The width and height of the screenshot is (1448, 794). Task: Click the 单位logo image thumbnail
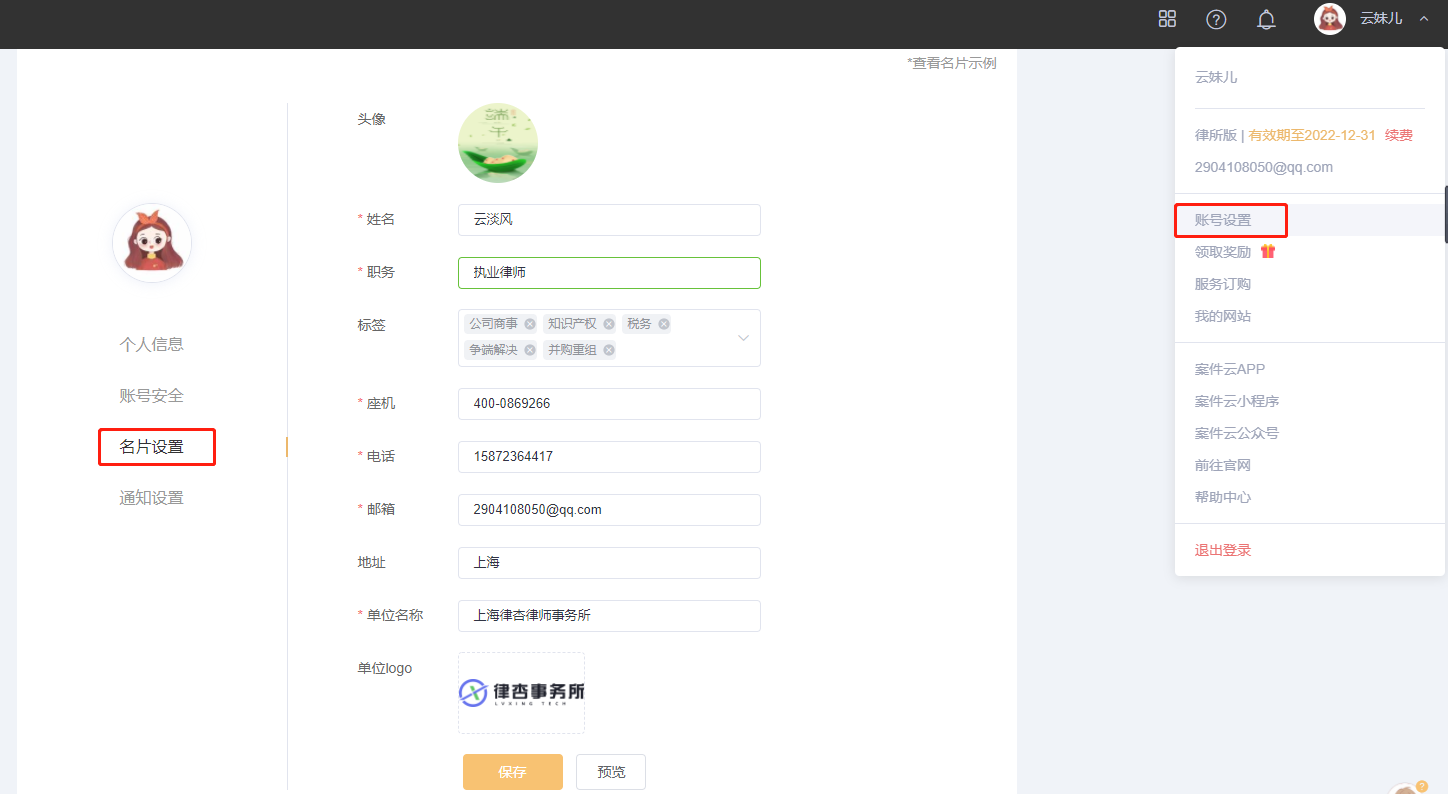pyautogui.click(x=521, y=693)
